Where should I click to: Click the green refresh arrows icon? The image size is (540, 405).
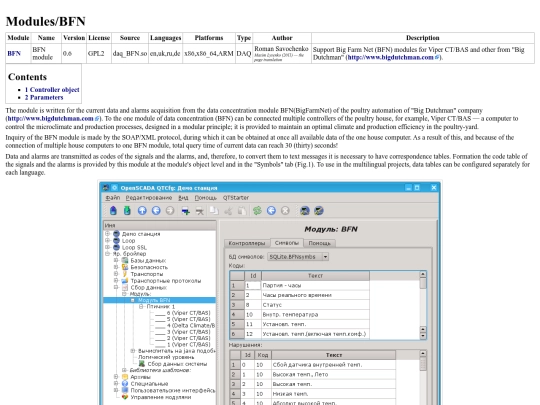pos(257,210)
